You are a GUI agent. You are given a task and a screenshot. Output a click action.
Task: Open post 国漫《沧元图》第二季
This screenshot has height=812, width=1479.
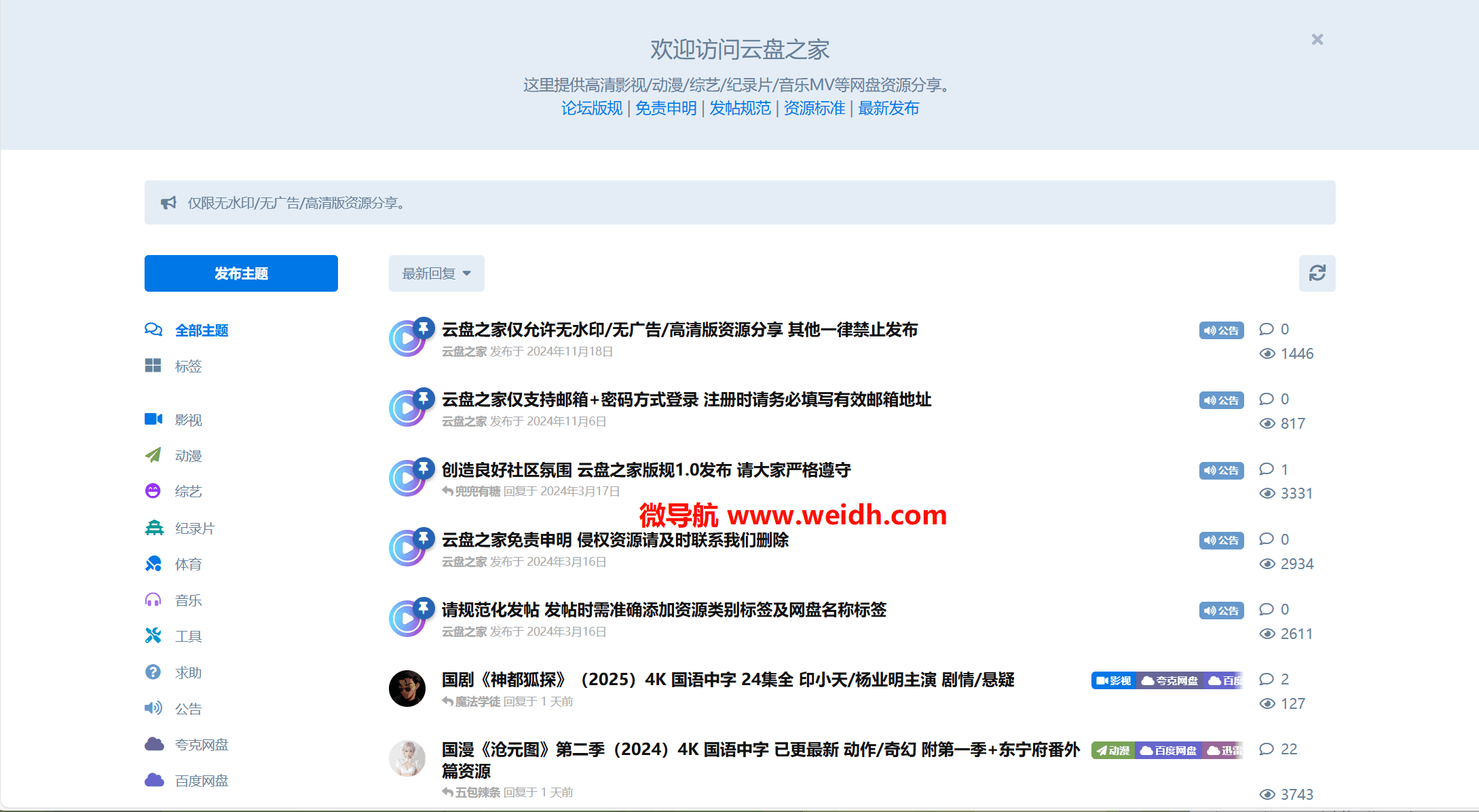(761, 760)
